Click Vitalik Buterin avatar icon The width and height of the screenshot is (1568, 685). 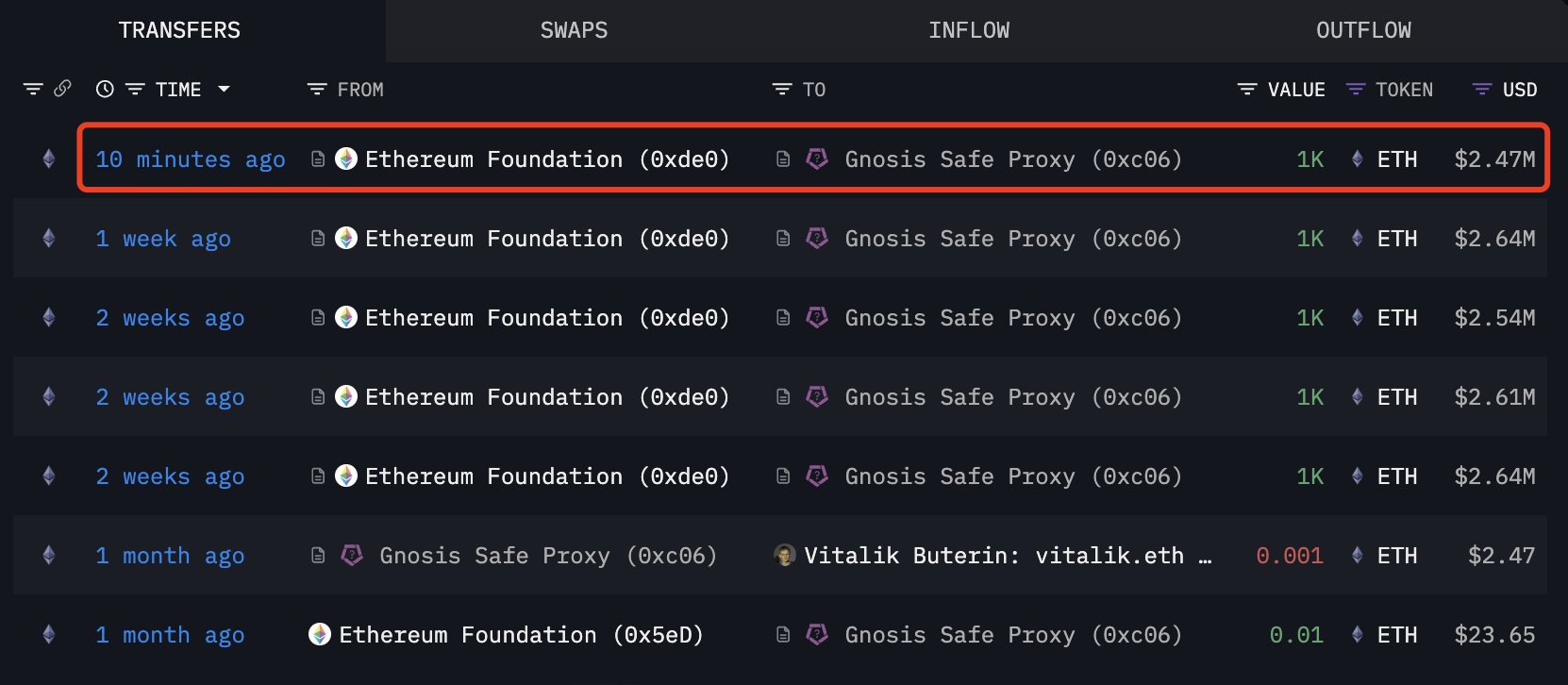click(x=784, y=555)
